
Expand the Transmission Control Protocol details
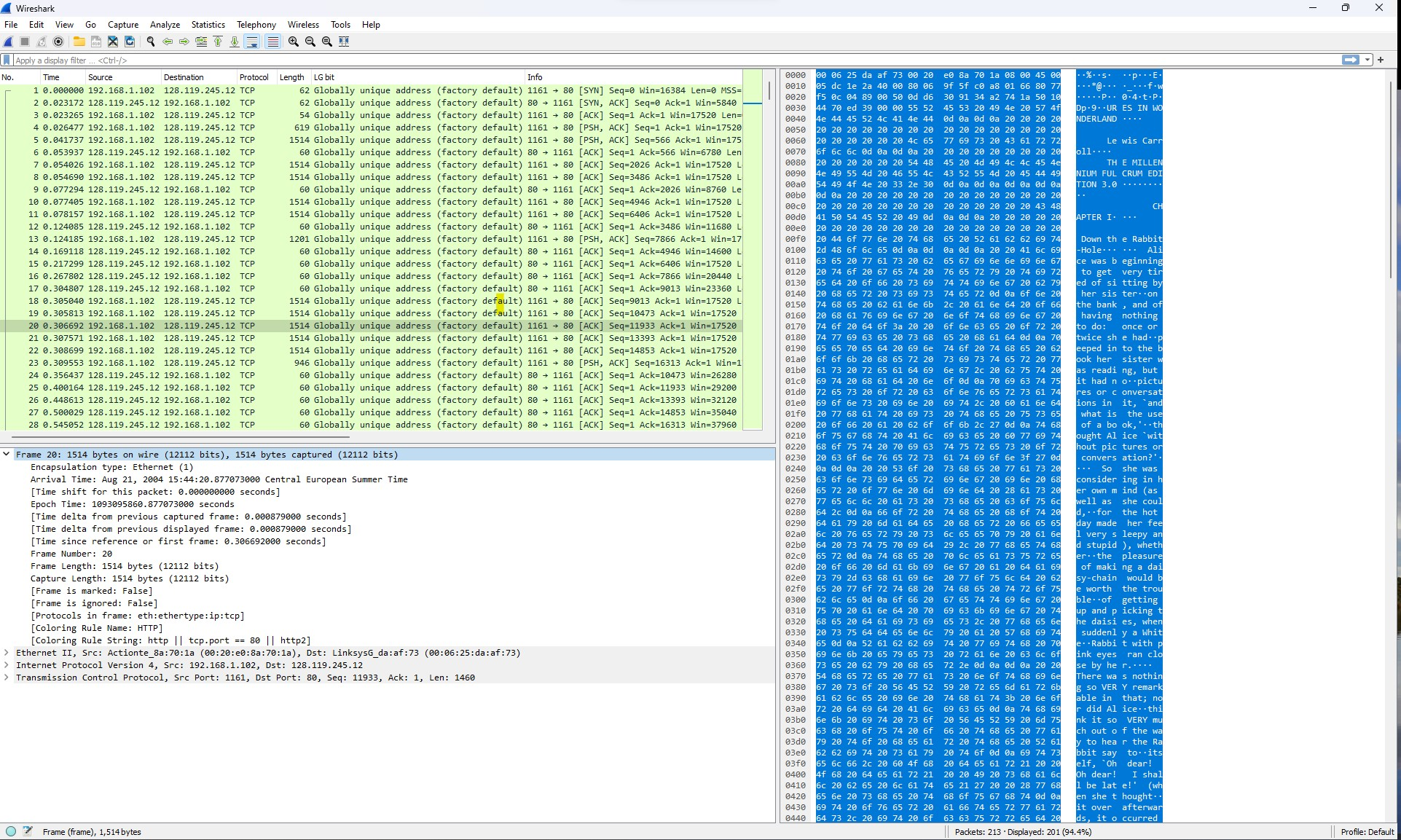pyautogui.click(x=7, y=678)
